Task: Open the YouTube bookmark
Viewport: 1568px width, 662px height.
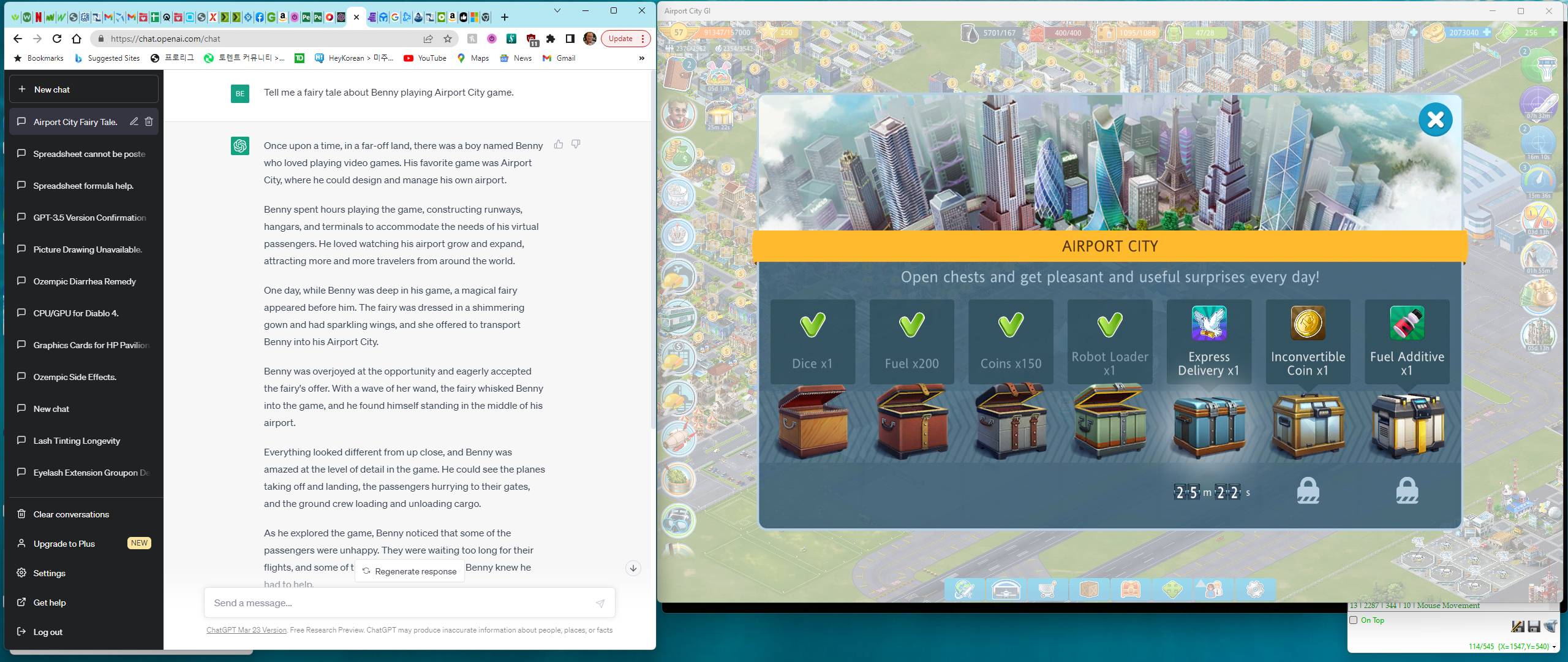Action: pos(425,58)
